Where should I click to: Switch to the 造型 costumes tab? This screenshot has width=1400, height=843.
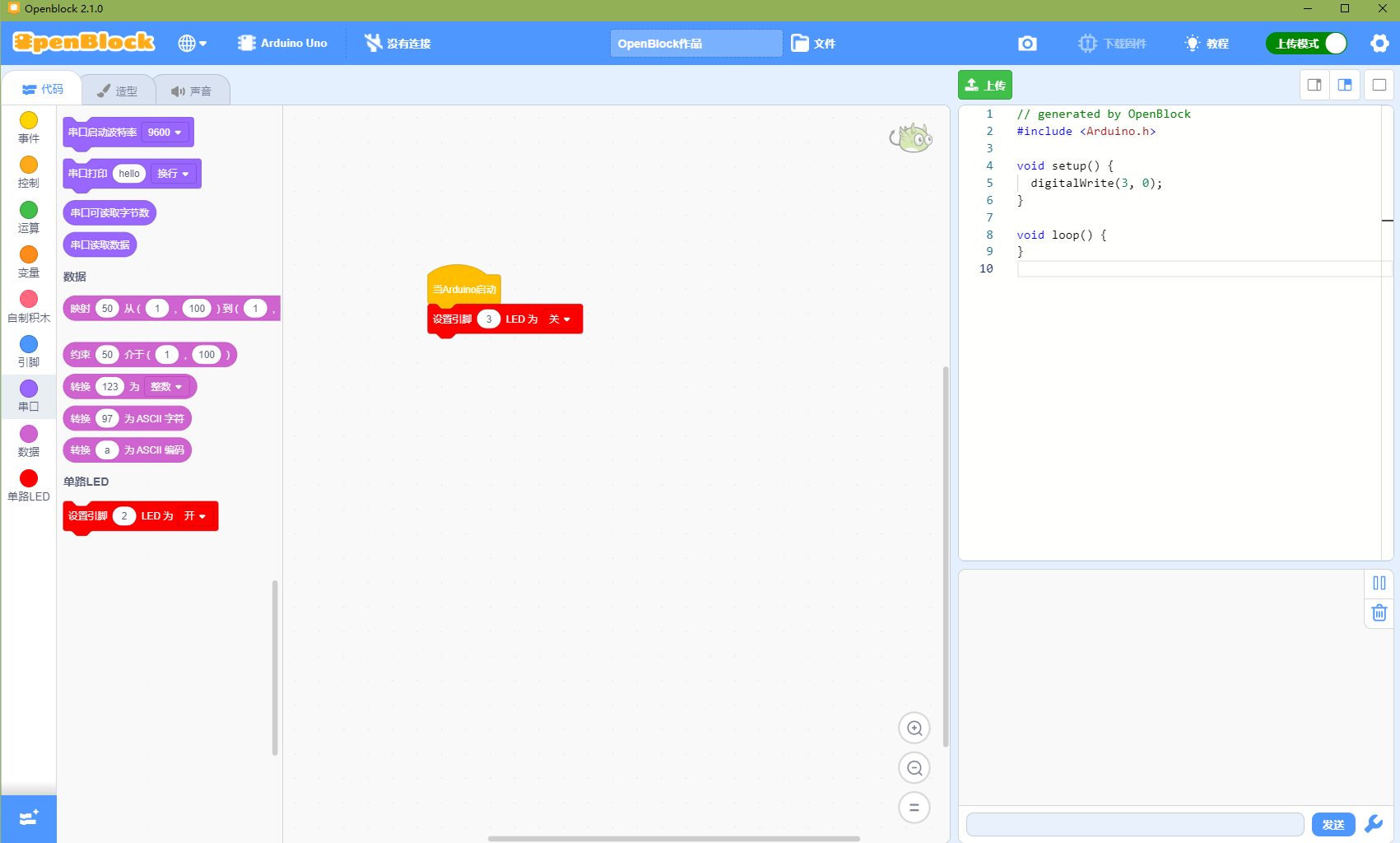coord(117,91)
